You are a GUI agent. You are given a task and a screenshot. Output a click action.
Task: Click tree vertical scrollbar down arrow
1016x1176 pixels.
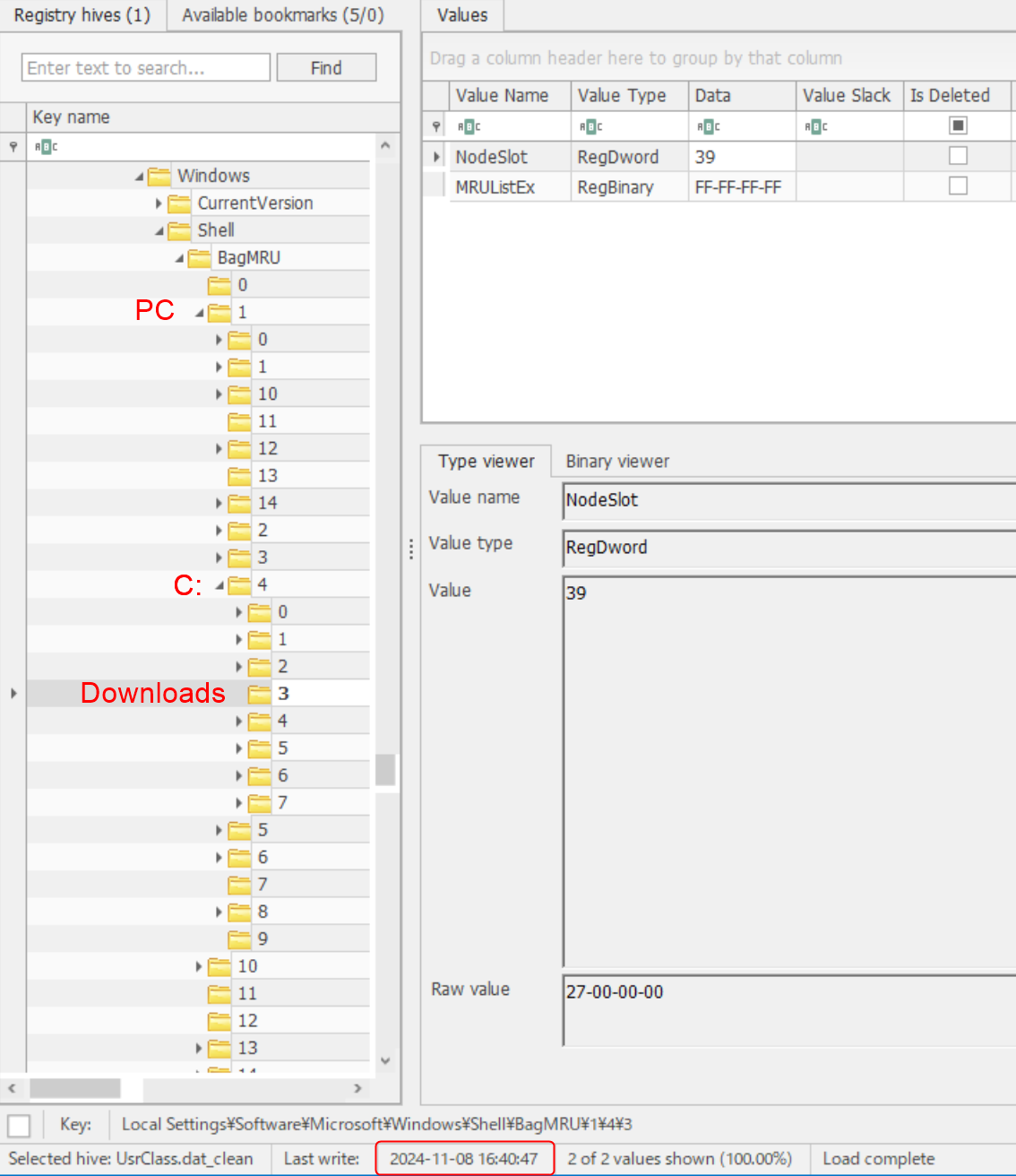coord(385,1060)
